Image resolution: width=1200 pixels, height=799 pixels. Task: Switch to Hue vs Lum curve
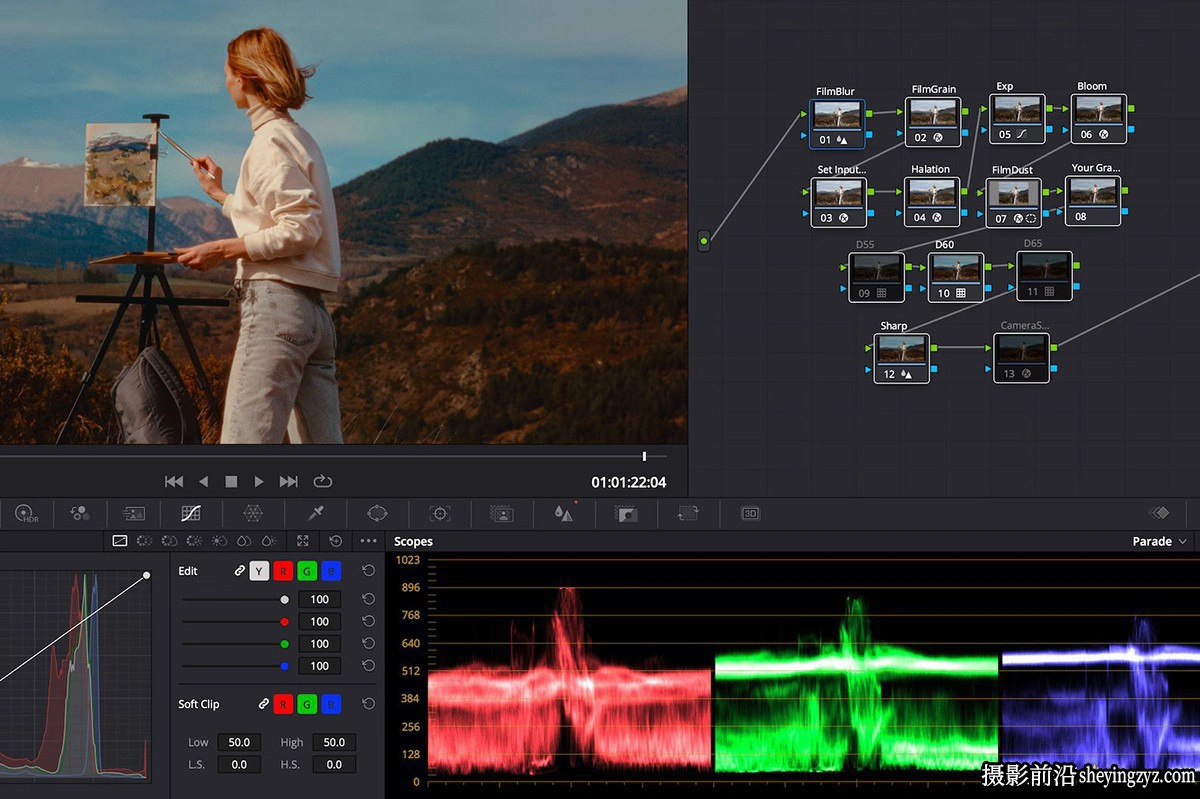(194, 541)
